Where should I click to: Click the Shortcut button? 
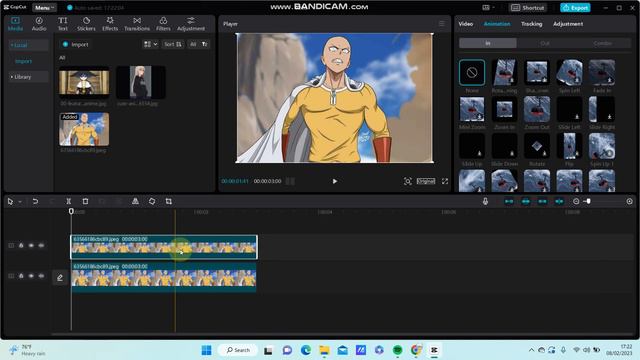pos(528,8)
